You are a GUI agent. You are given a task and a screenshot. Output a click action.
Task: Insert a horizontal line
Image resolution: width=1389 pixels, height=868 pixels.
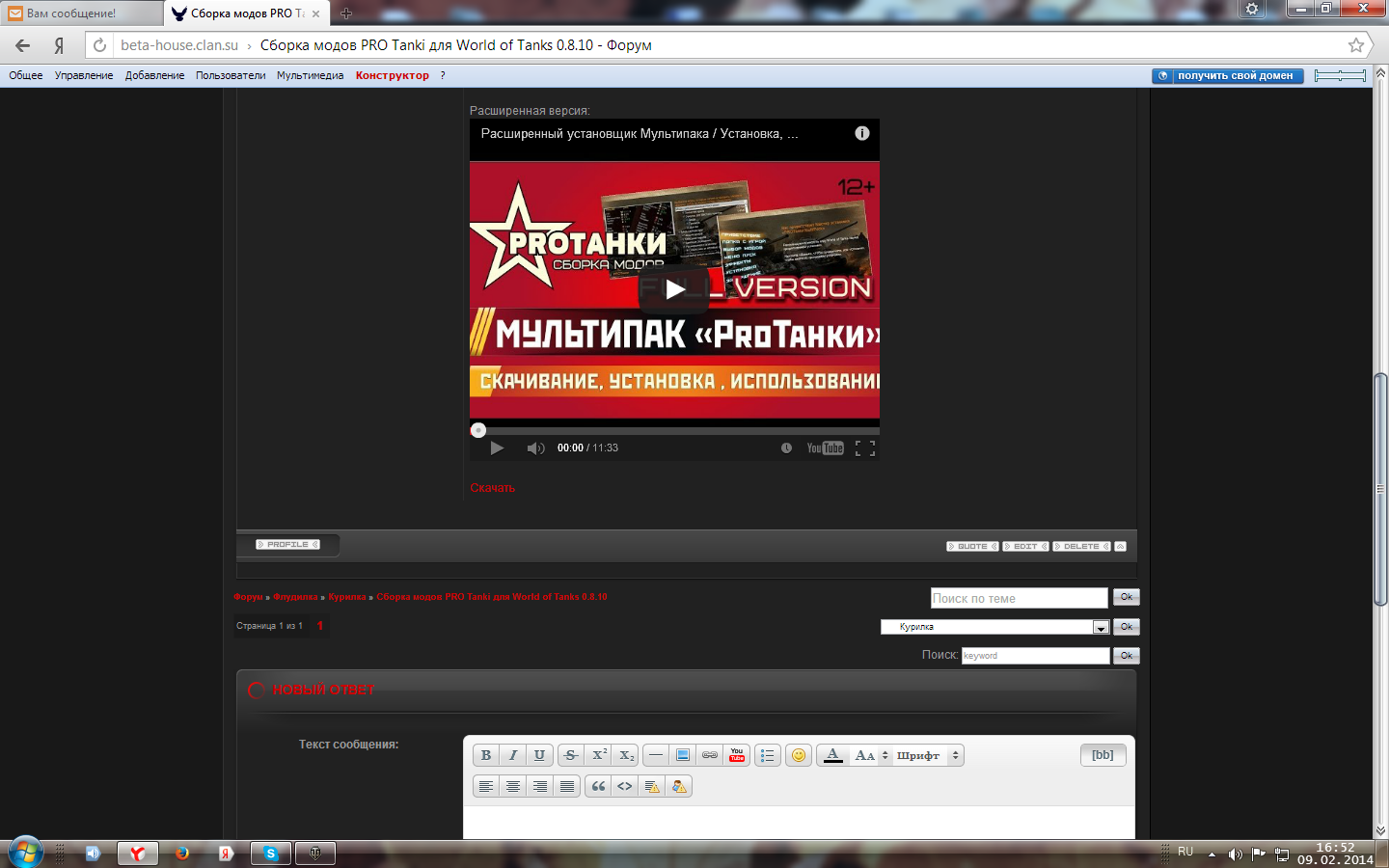(x=656, y=756)
